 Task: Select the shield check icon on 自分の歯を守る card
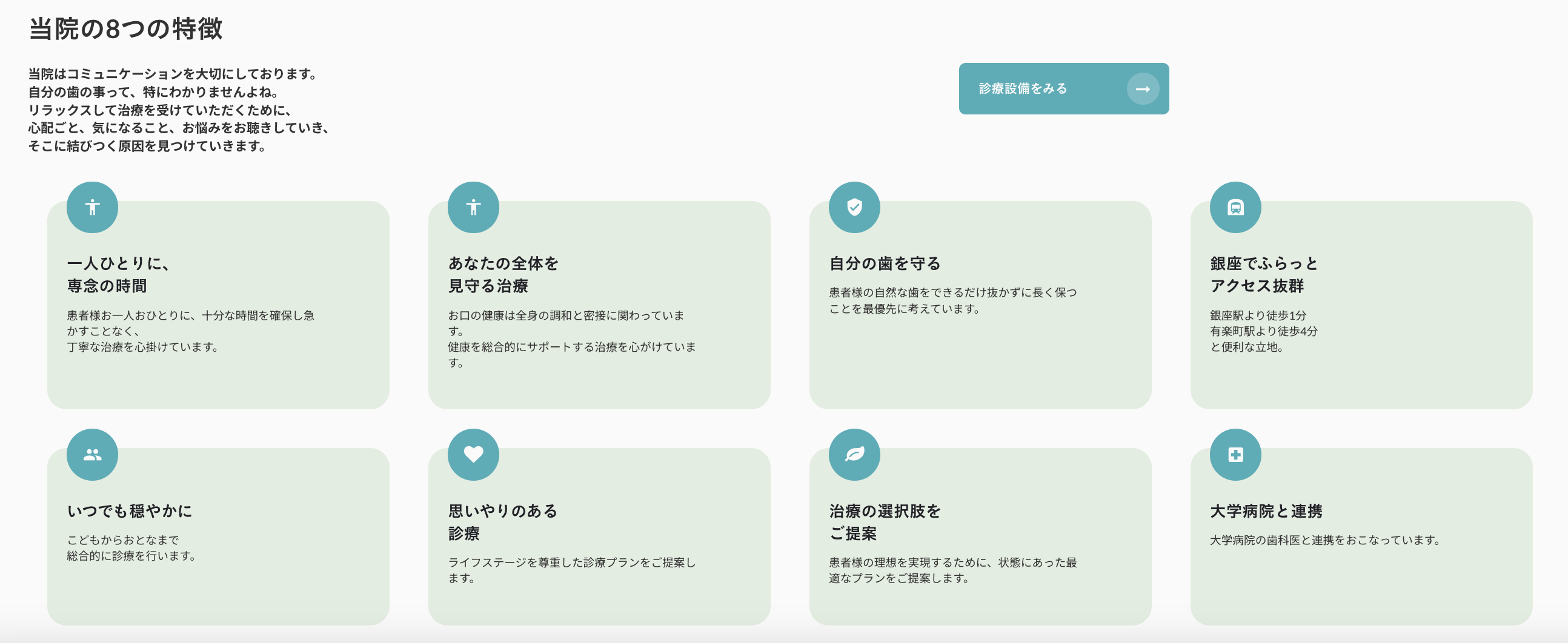pos(854,207)
